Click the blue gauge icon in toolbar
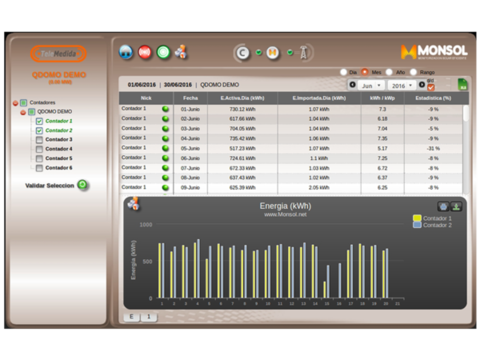Image resolution: width=480 pixels, height=360 pixels. (x=126, y=52)
